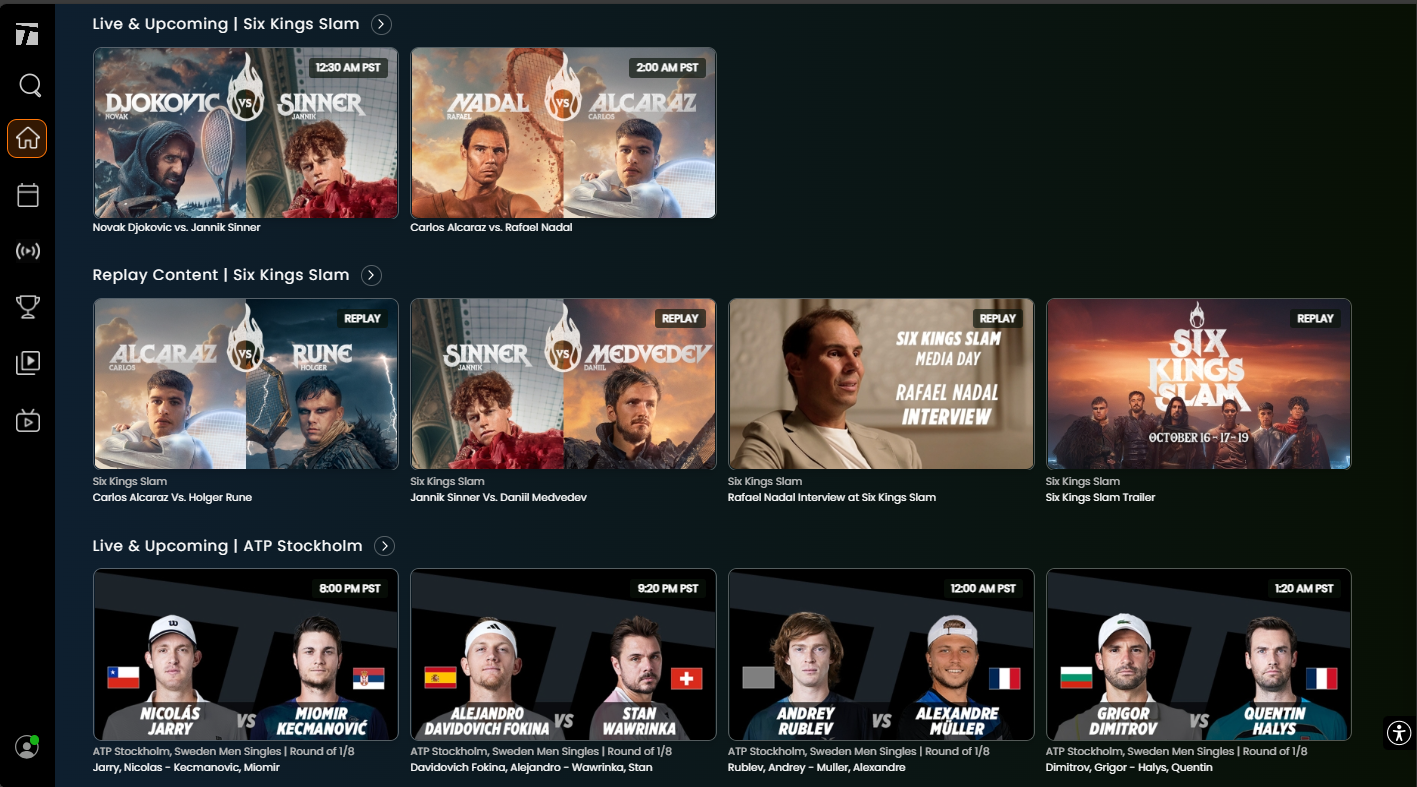Image resolution: width=1417 pixels, height=787 pixels.
Task: Click 'Jannik Sinner Vs. Daniil Medvedev' title
Action: pos(498,498)
